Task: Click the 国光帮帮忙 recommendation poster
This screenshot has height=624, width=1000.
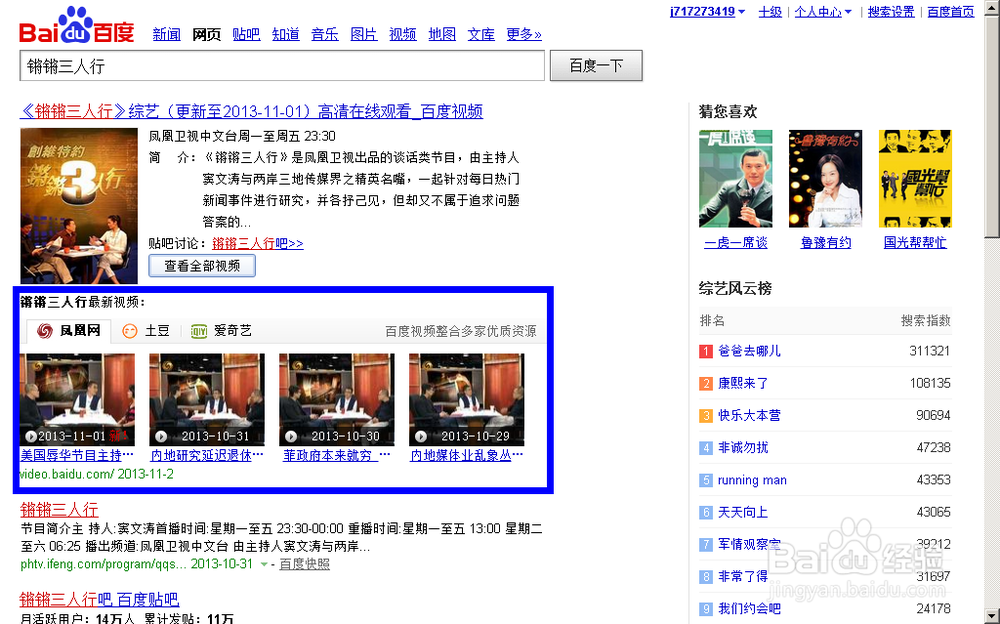Action: (x=915, y=179)
